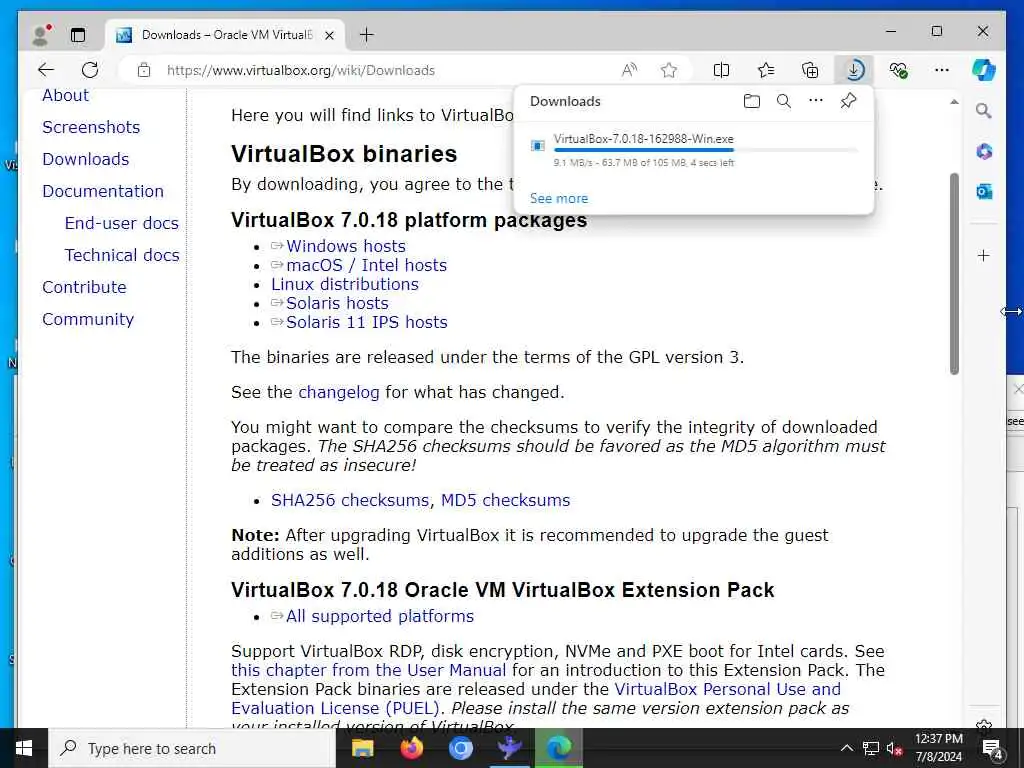
Task: Open Linux distributions link
Action: tap(345, 284)
